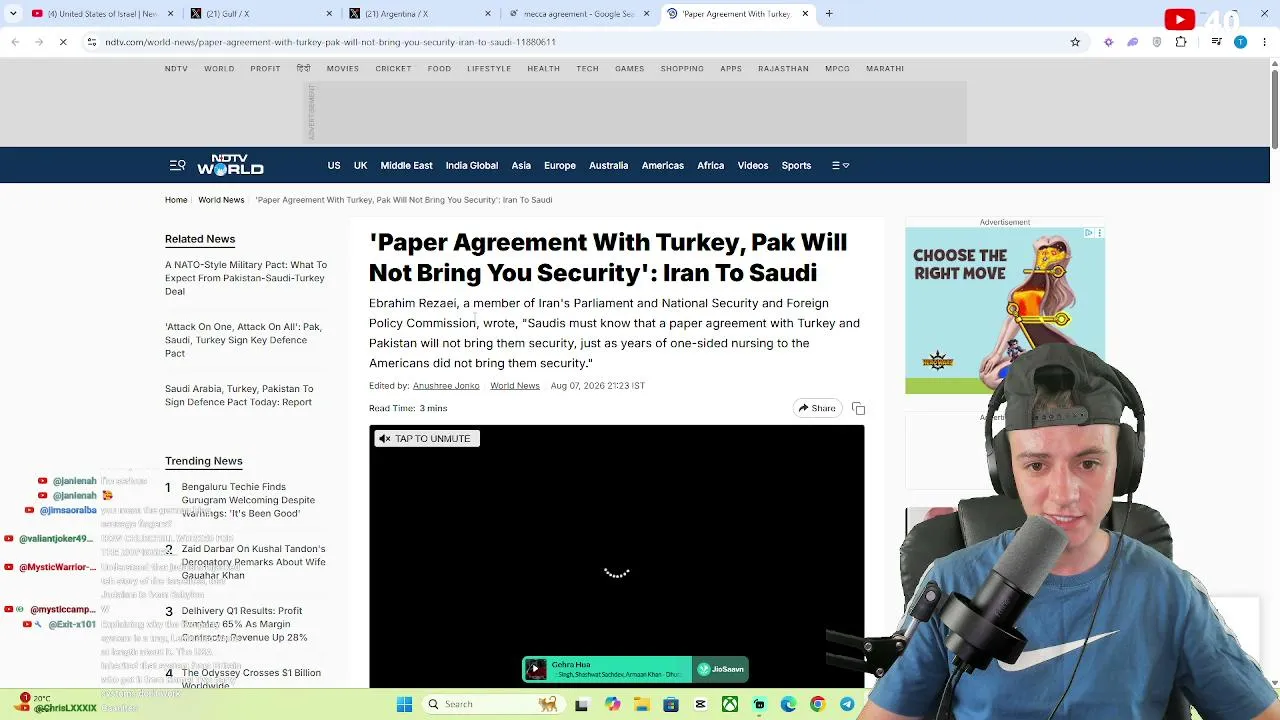This screenshot has height=720, width=1280.
Task: Open the media control toolbar icon
Action: click(1216, 42)
